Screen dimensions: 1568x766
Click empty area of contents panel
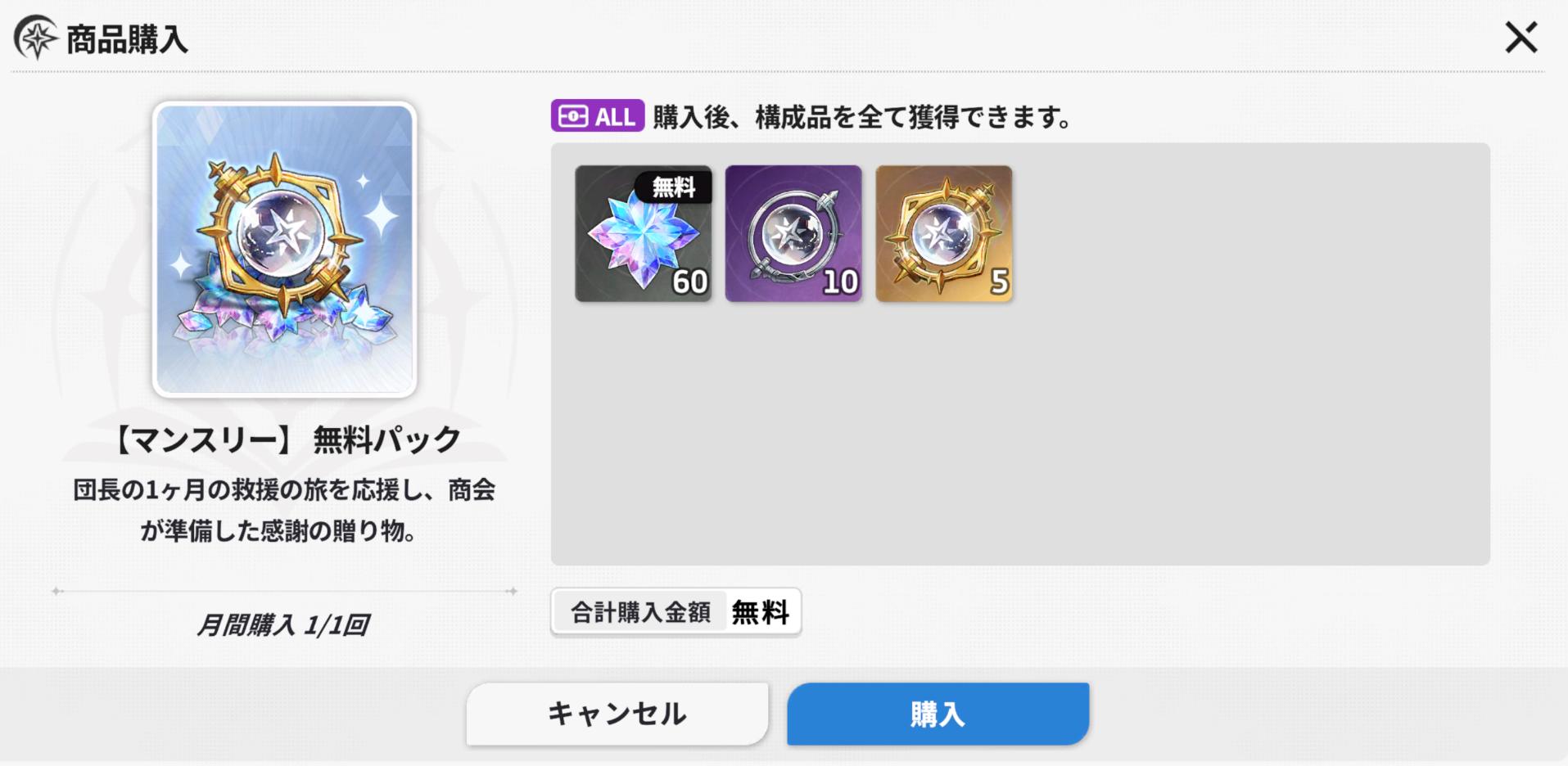click(x=1019, y=434)
